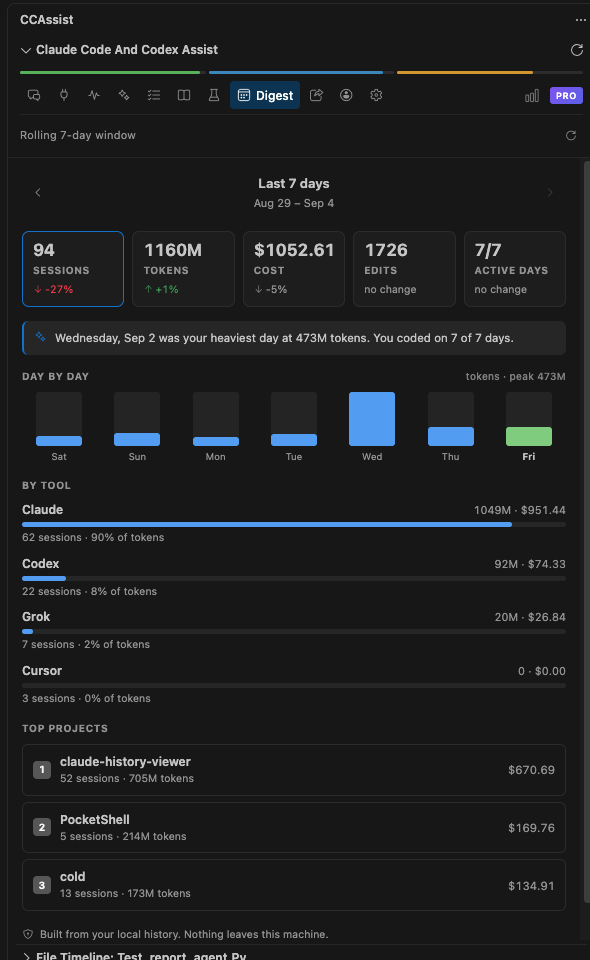Open the flask lab icon tab
This screenshot has height=960, width=590.
[214, 95]
